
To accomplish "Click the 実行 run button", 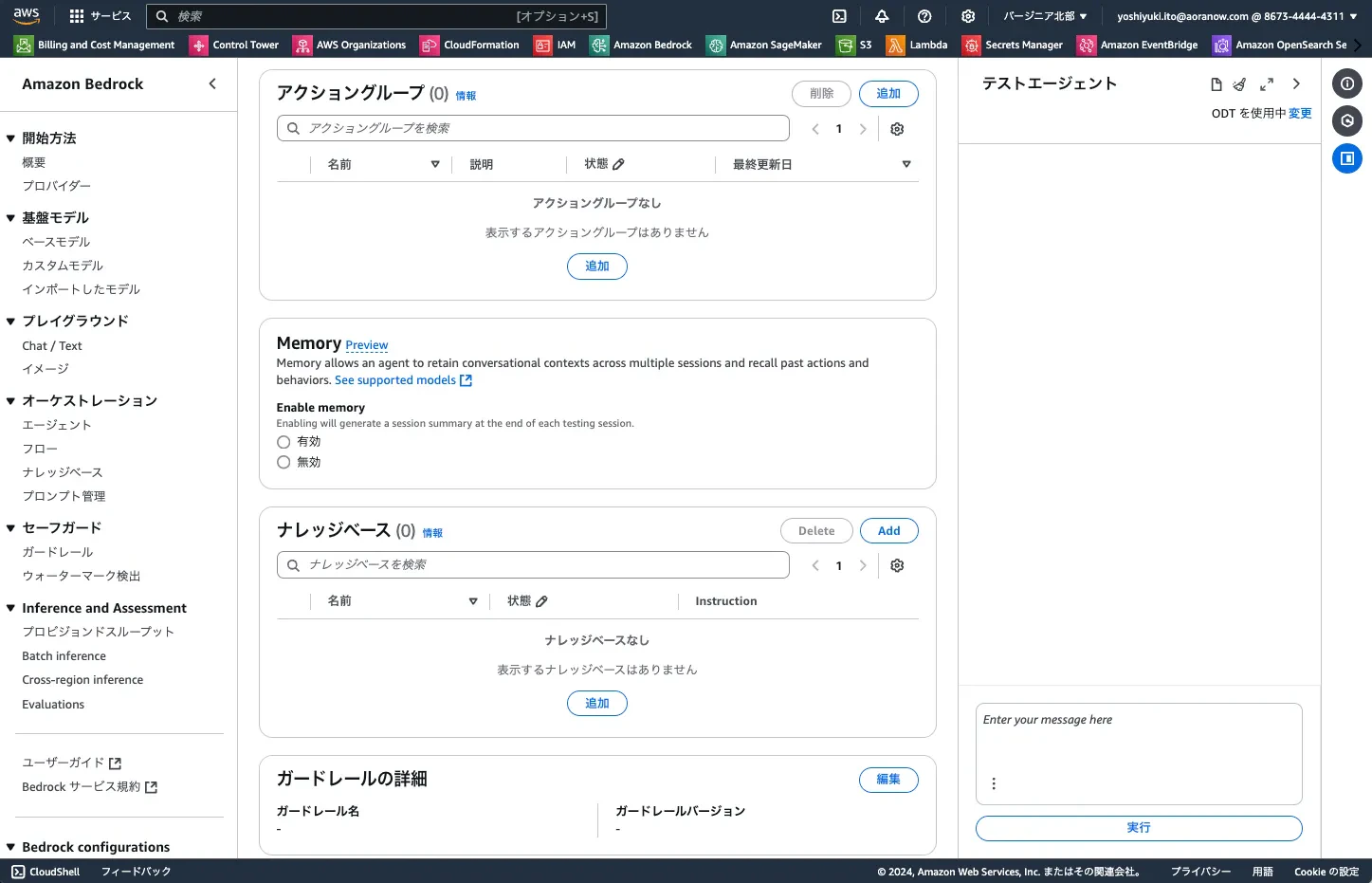I will 1139,828.
